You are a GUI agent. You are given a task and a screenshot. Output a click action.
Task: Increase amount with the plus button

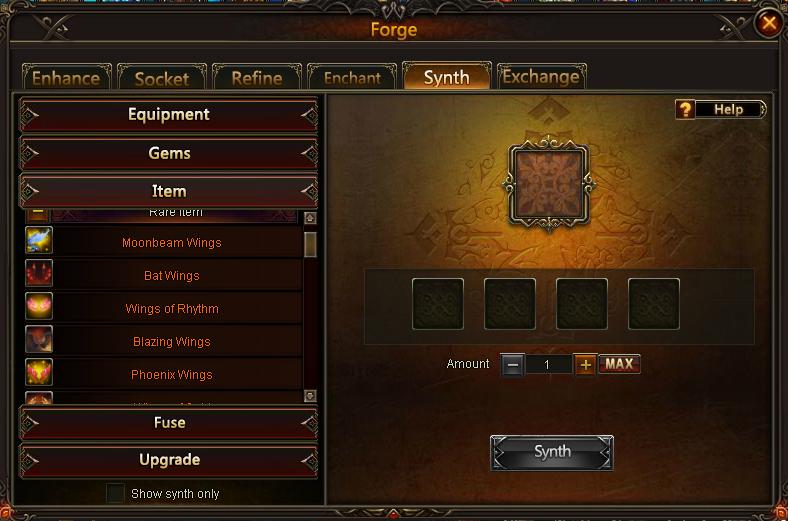[x=585, y=364]
